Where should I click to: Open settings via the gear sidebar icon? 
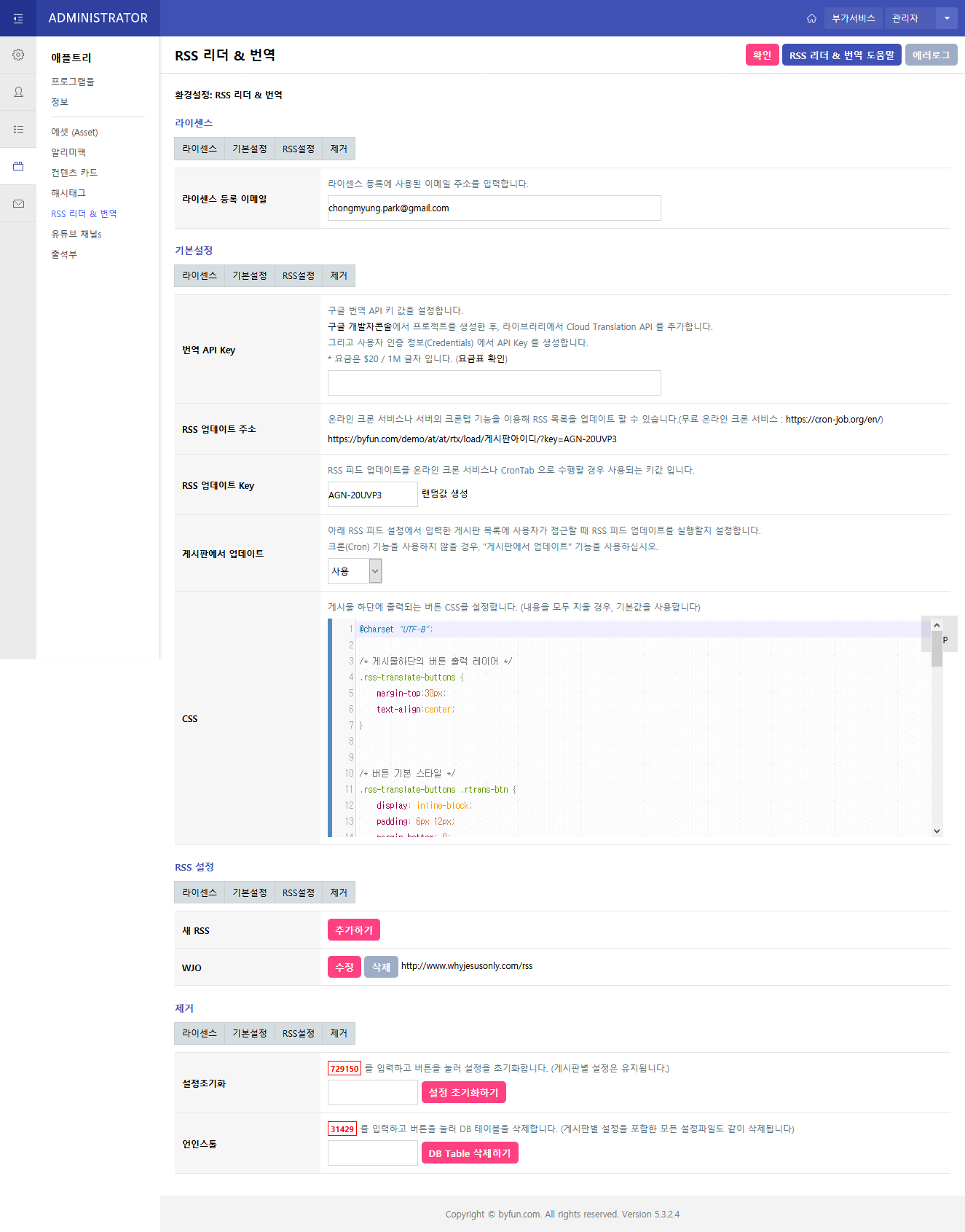[18, 55]
